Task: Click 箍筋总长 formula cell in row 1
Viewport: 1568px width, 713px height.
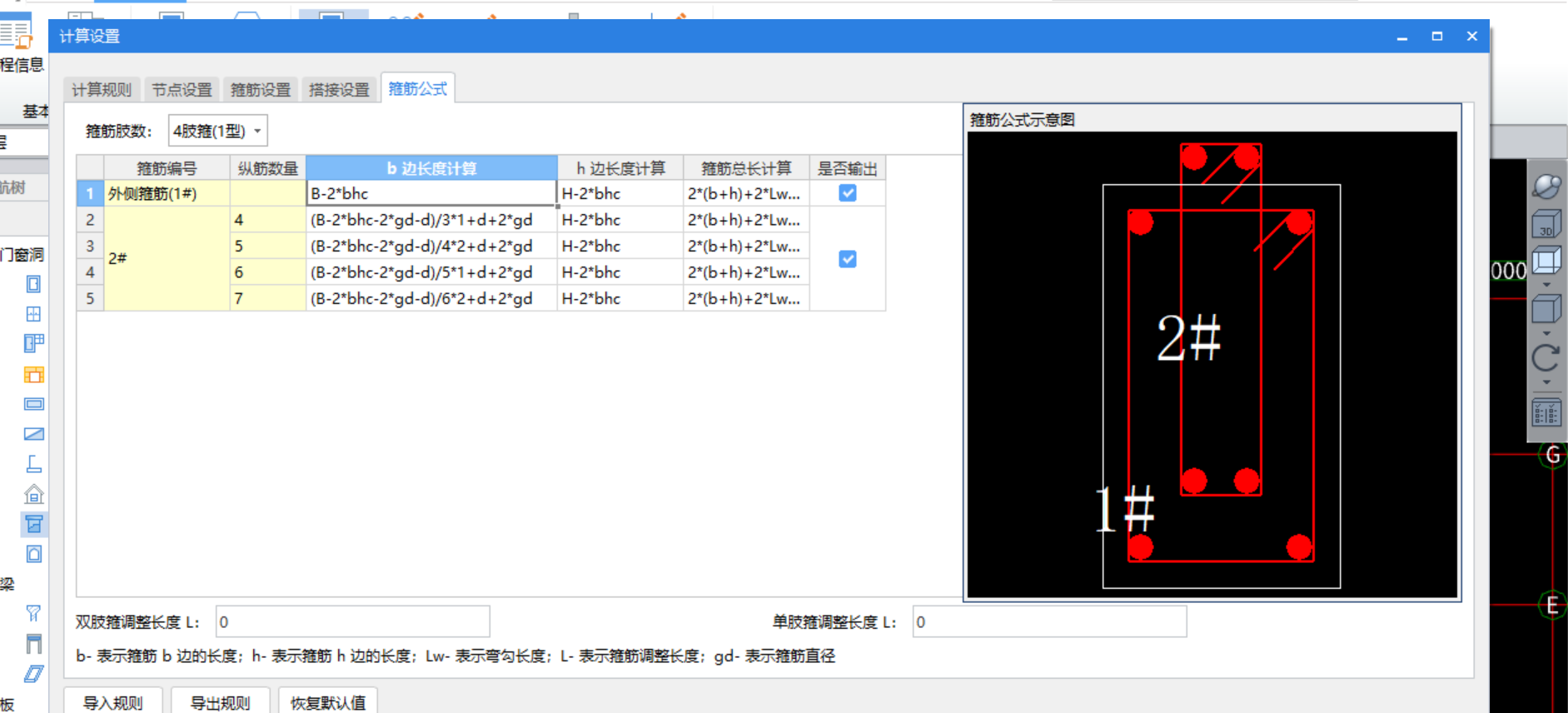Action: [746, 193]
